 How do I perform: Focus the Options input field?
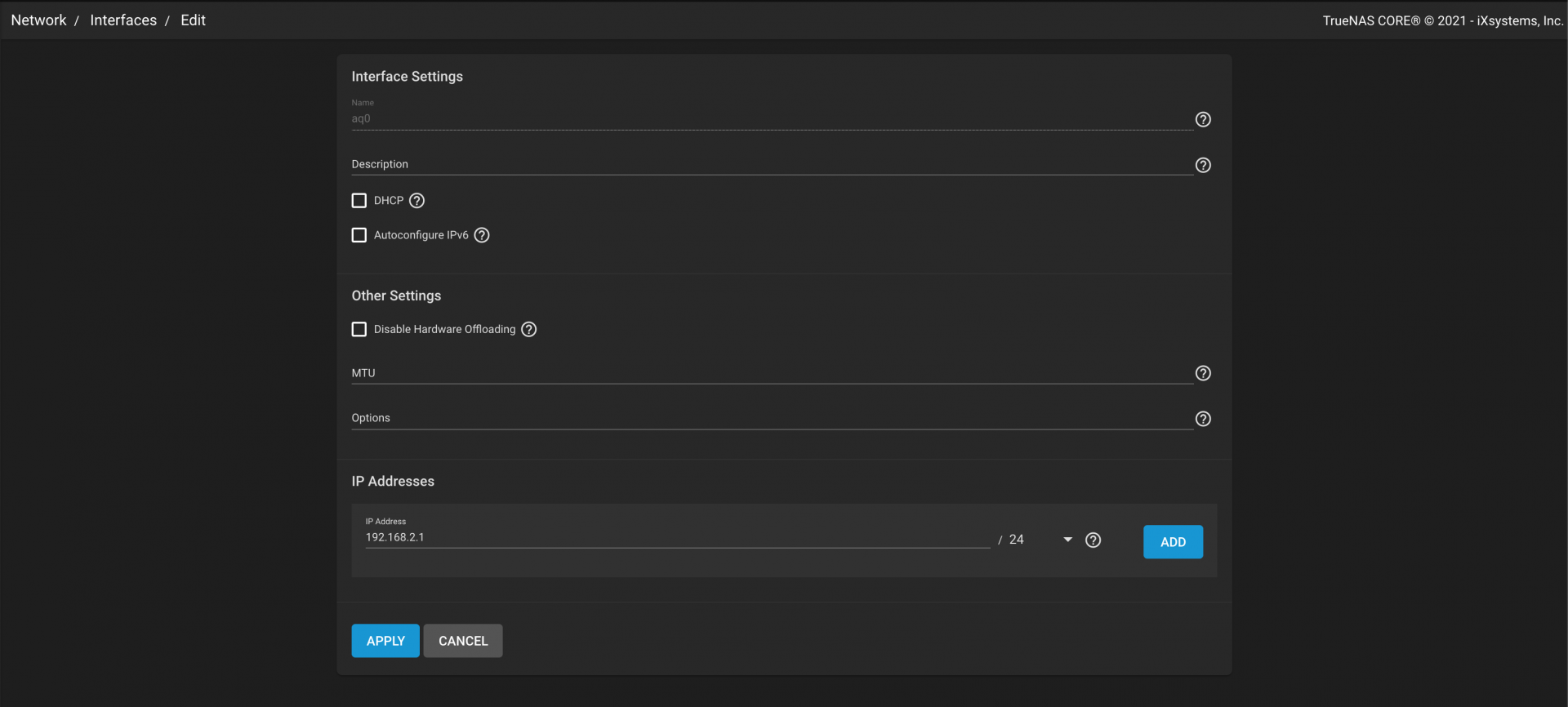pyautogui.click(x=772, y=418)
